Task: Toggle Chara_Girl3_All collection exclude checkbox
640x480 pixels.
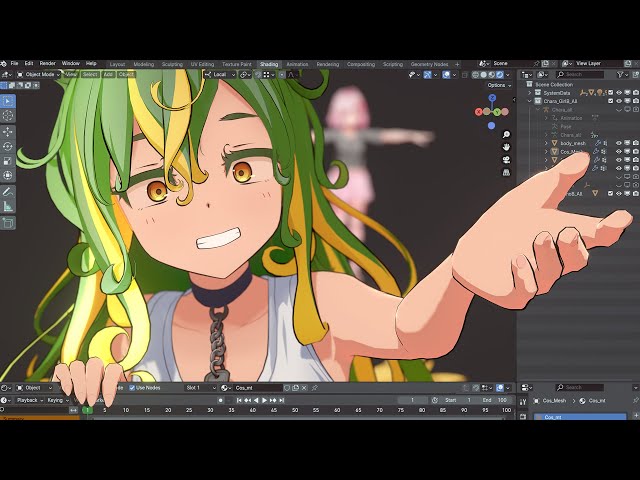Action: (611, 101)
